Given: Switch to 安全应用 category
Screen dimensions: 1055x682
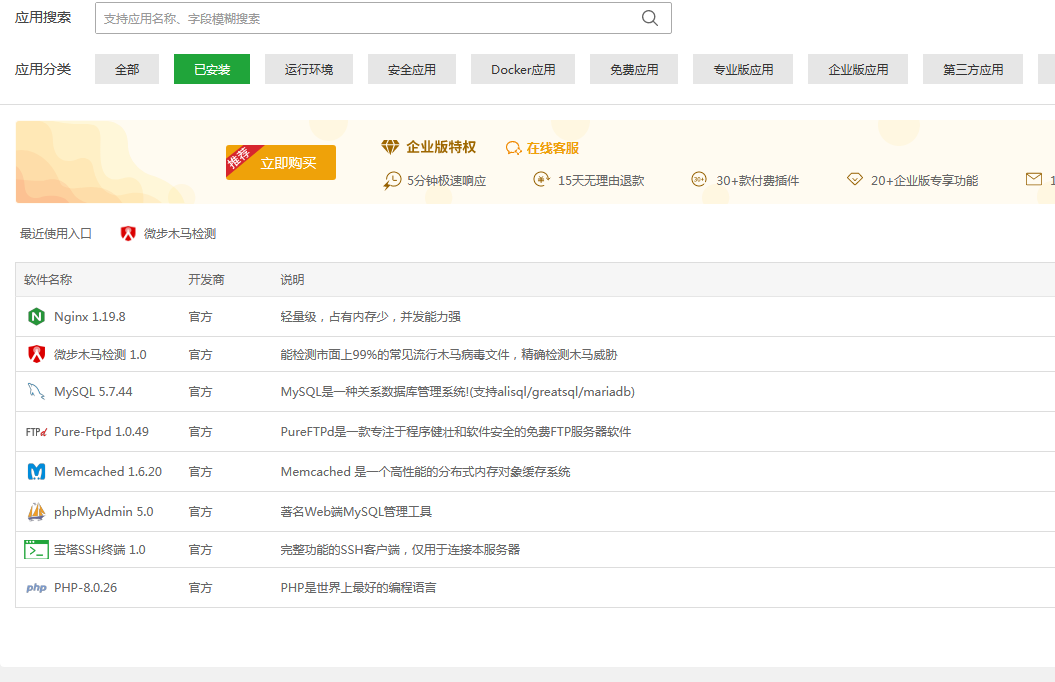Looking at the screenshot, I should coord(412,69).
